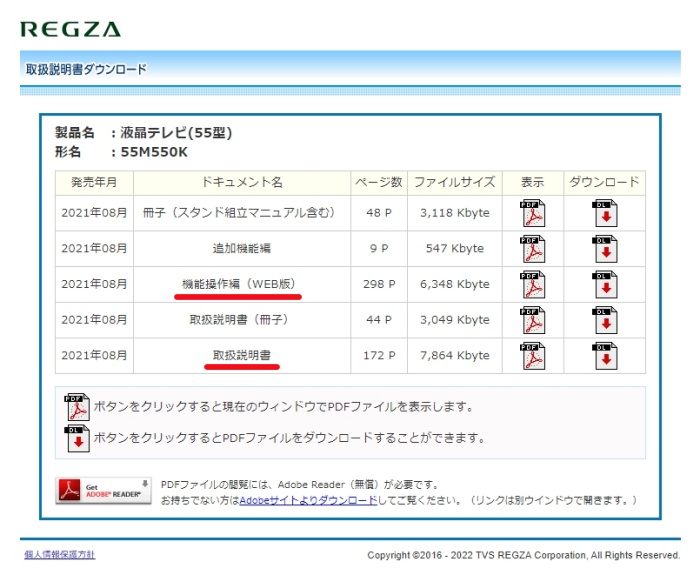Click the 液晶テレビ(55型) product name

tap(176, 133)
